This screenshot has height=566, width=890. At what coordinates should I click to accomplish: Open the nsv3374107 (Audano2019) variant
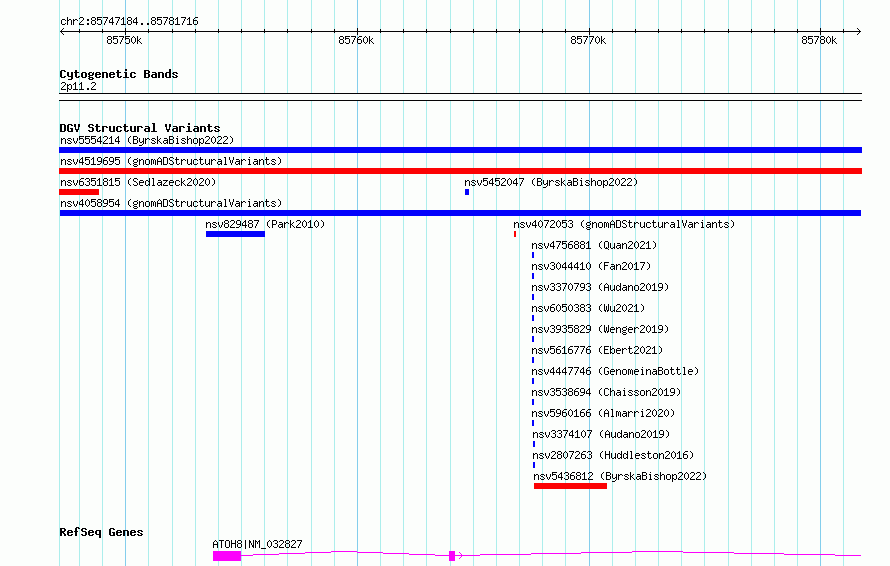coord(601,434)
